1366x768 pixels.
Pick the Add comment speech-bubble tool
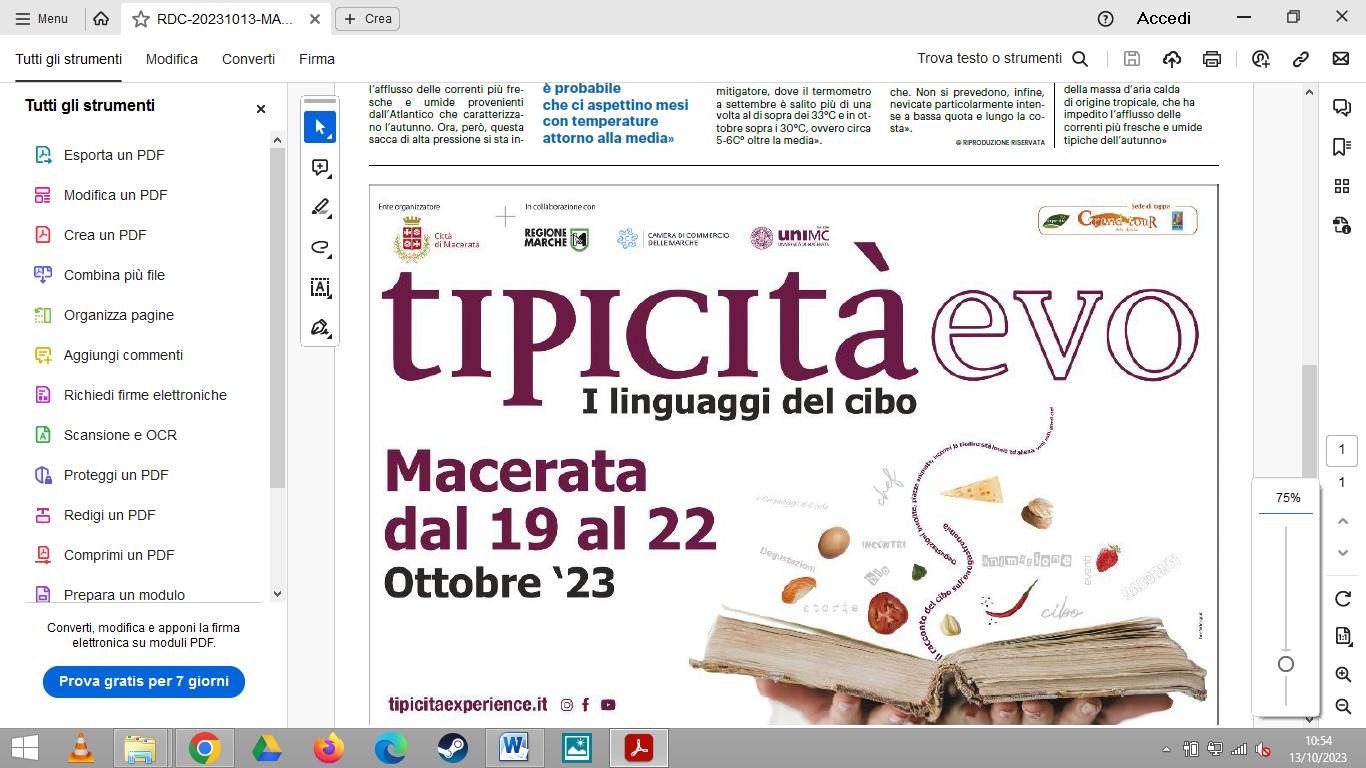click(x=320, y=167)
